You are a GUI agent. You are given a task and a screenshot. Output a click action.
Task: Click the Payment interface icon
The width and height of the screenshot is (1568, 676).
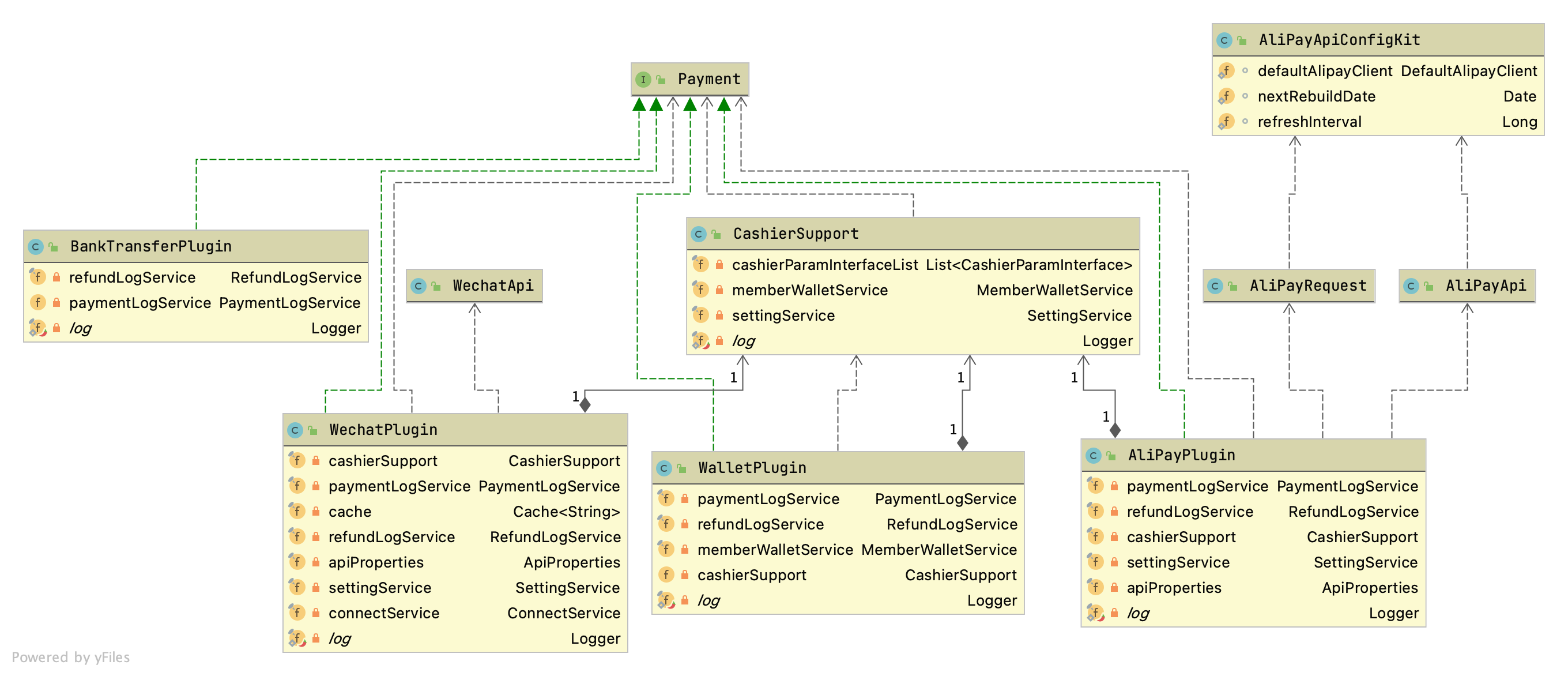pyautogui.click(x=643, y=79)
